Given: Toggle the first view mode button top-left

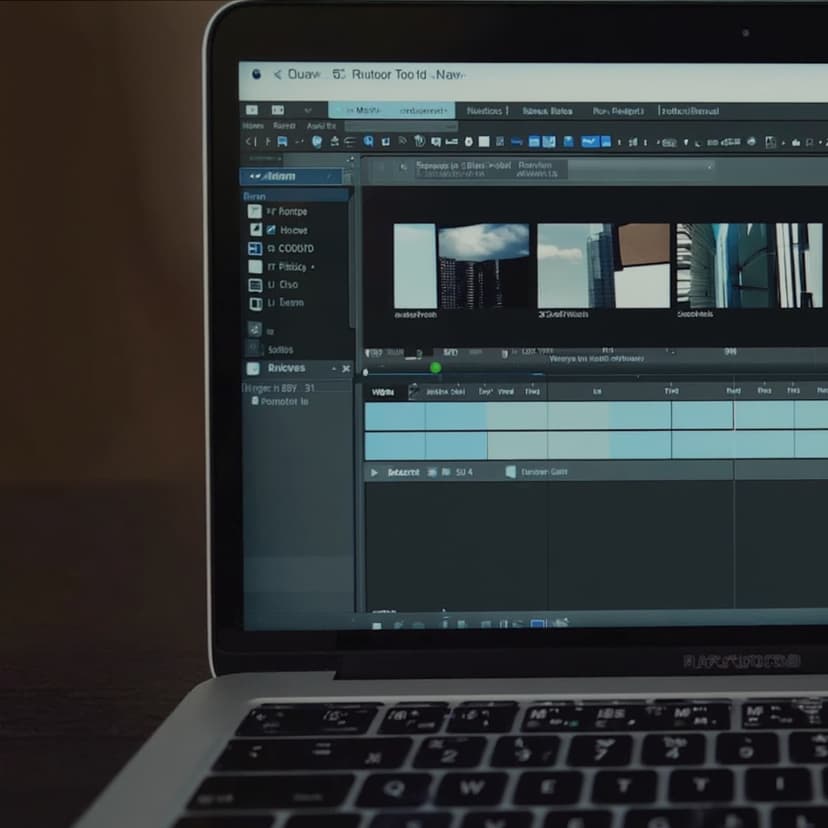Looking at the screenshot, I should click(x=252, y=110).
